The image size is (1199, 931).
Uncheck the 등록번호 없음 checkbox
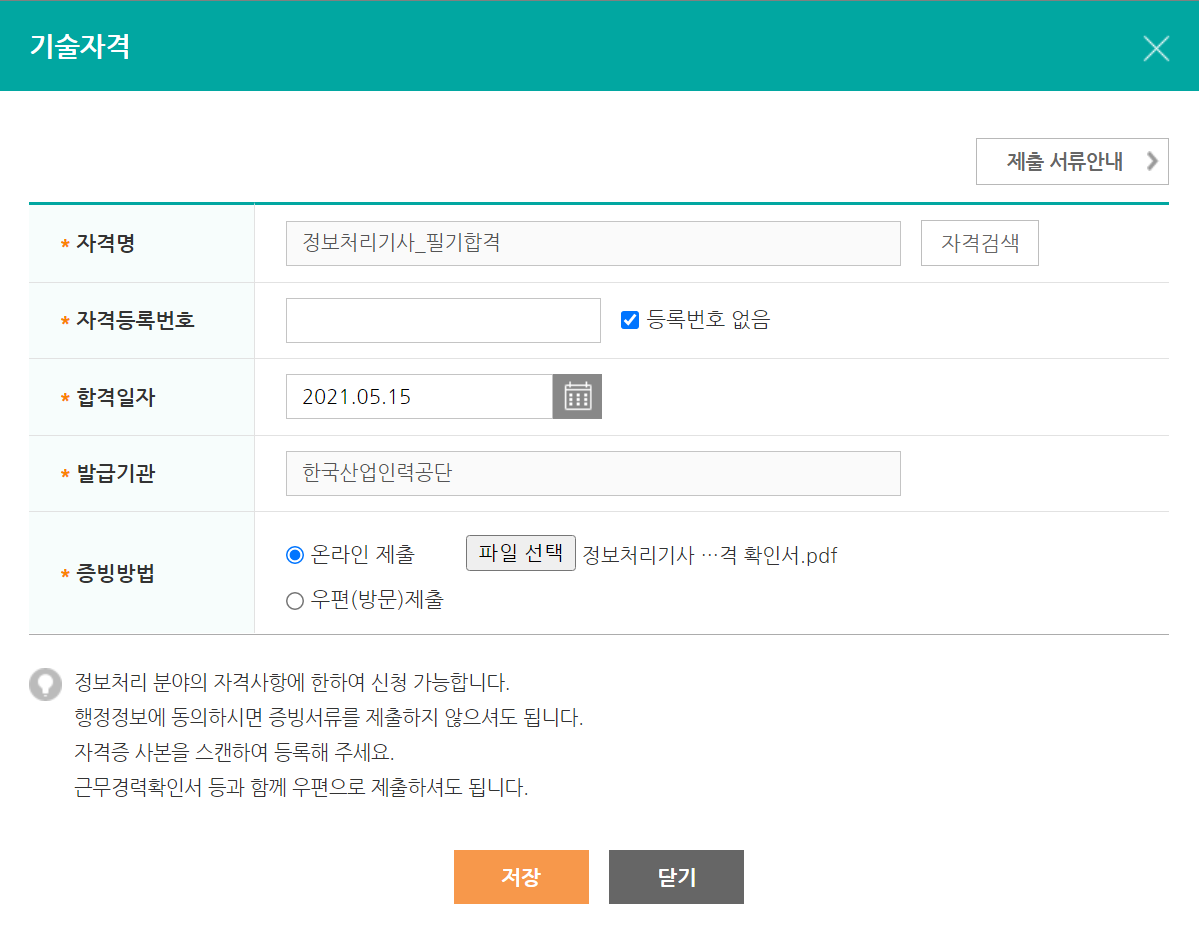(630, 320)
